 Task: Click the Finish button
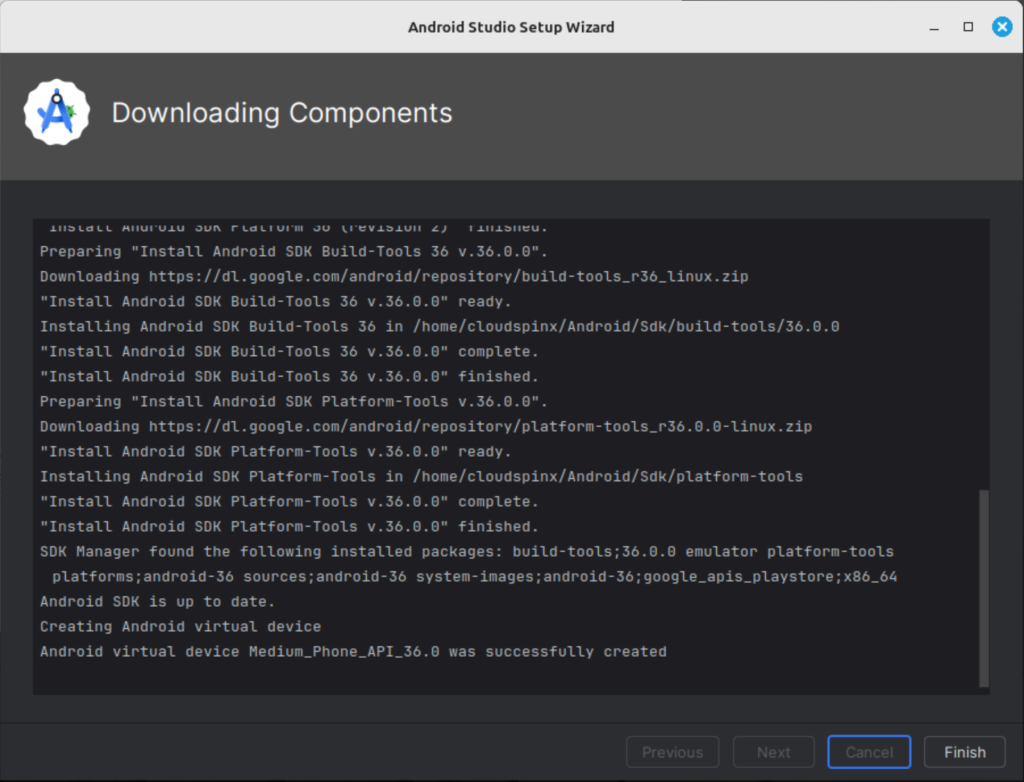click(x=963, y=751)
